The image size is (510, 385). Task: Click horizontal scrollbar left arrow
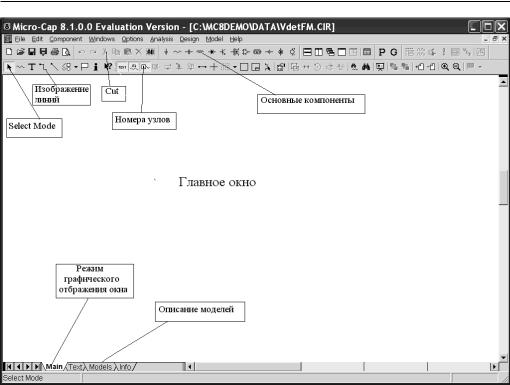190,367
